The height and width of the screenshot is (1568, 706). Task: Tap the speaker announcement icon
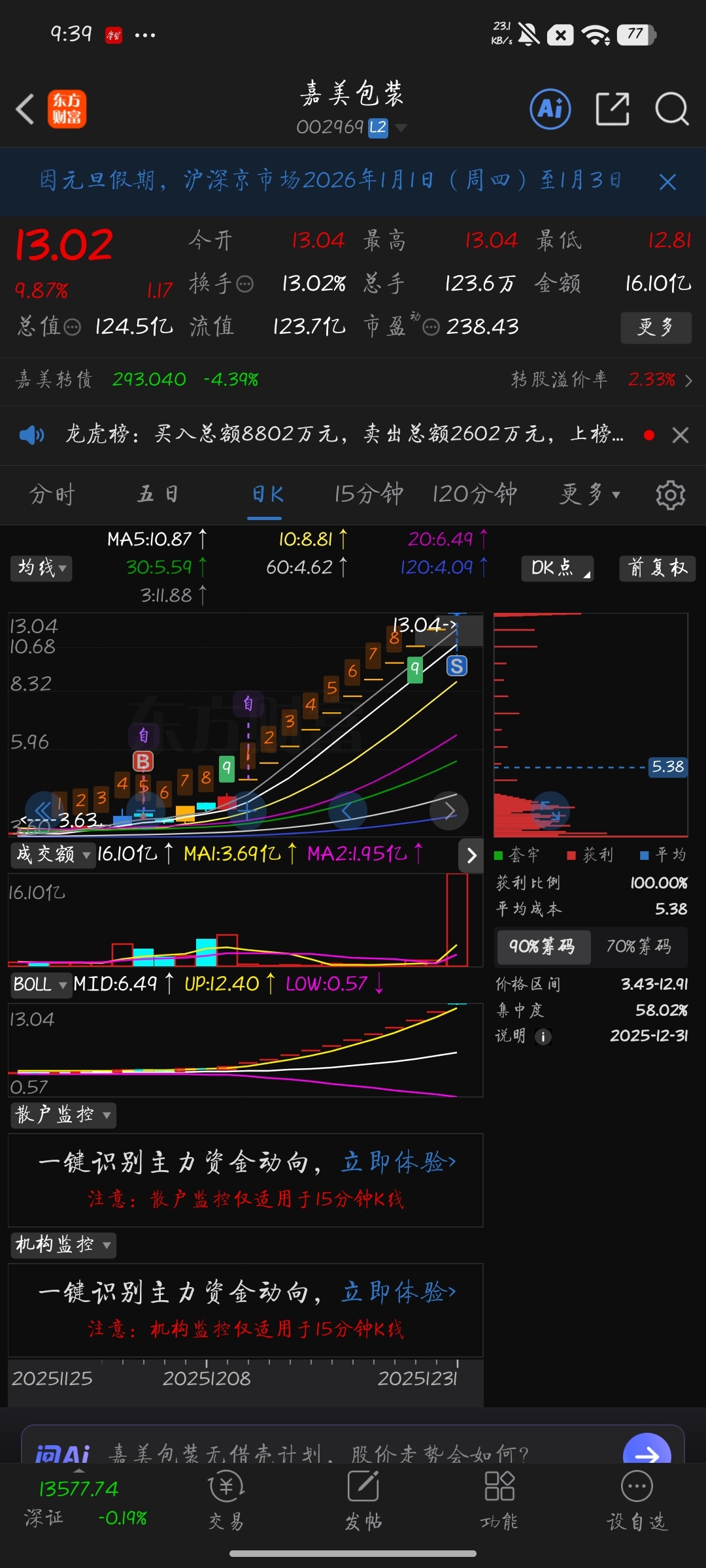coord(31,434)
